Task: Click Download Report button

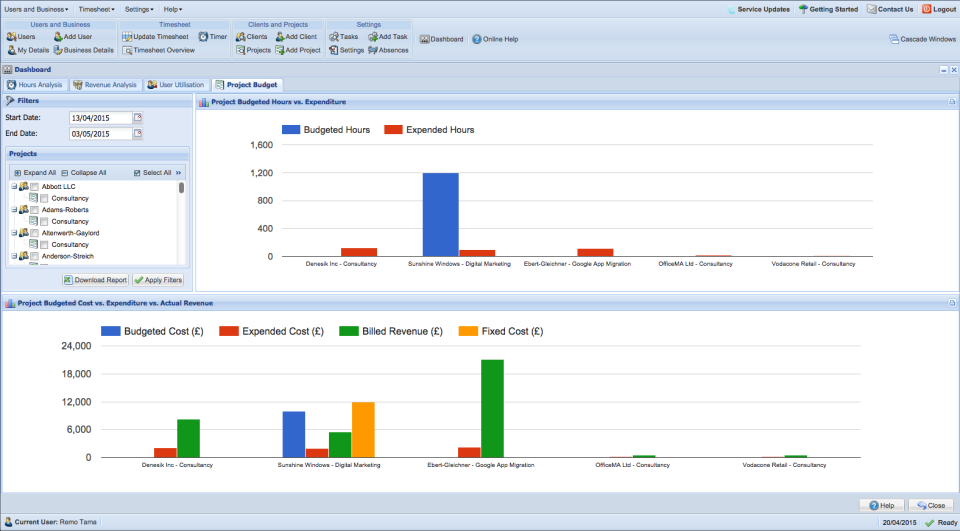Action: coord(95,280)
